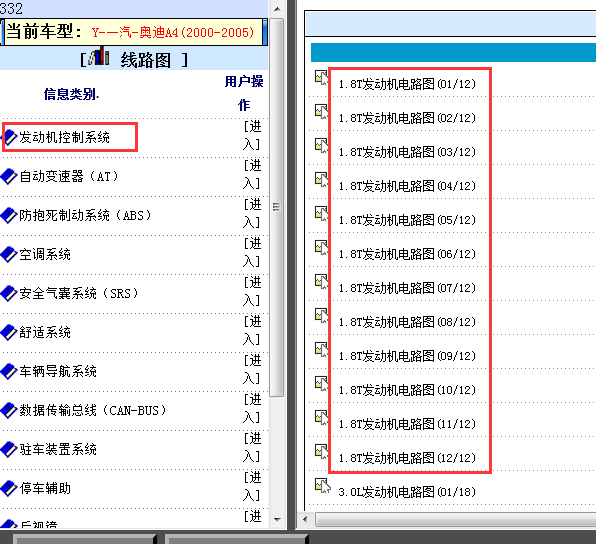Click [进入] for 数据传输总线（CAN-BUS）

[x=252, y=409]
